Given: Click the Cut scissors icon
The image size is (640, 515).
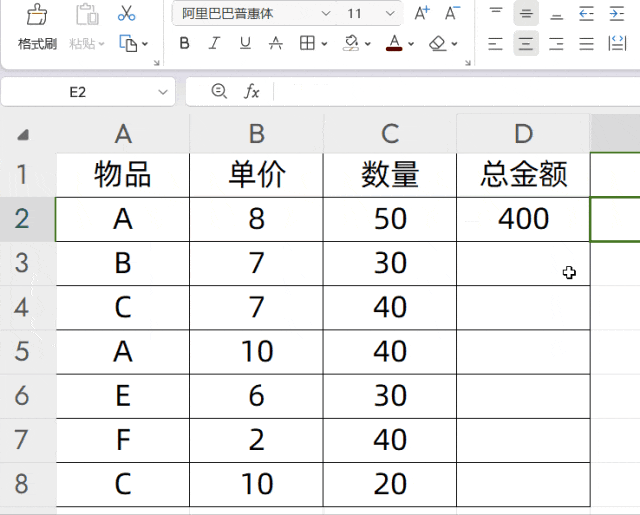Looking at the screenshot, I should coord(126,13).
